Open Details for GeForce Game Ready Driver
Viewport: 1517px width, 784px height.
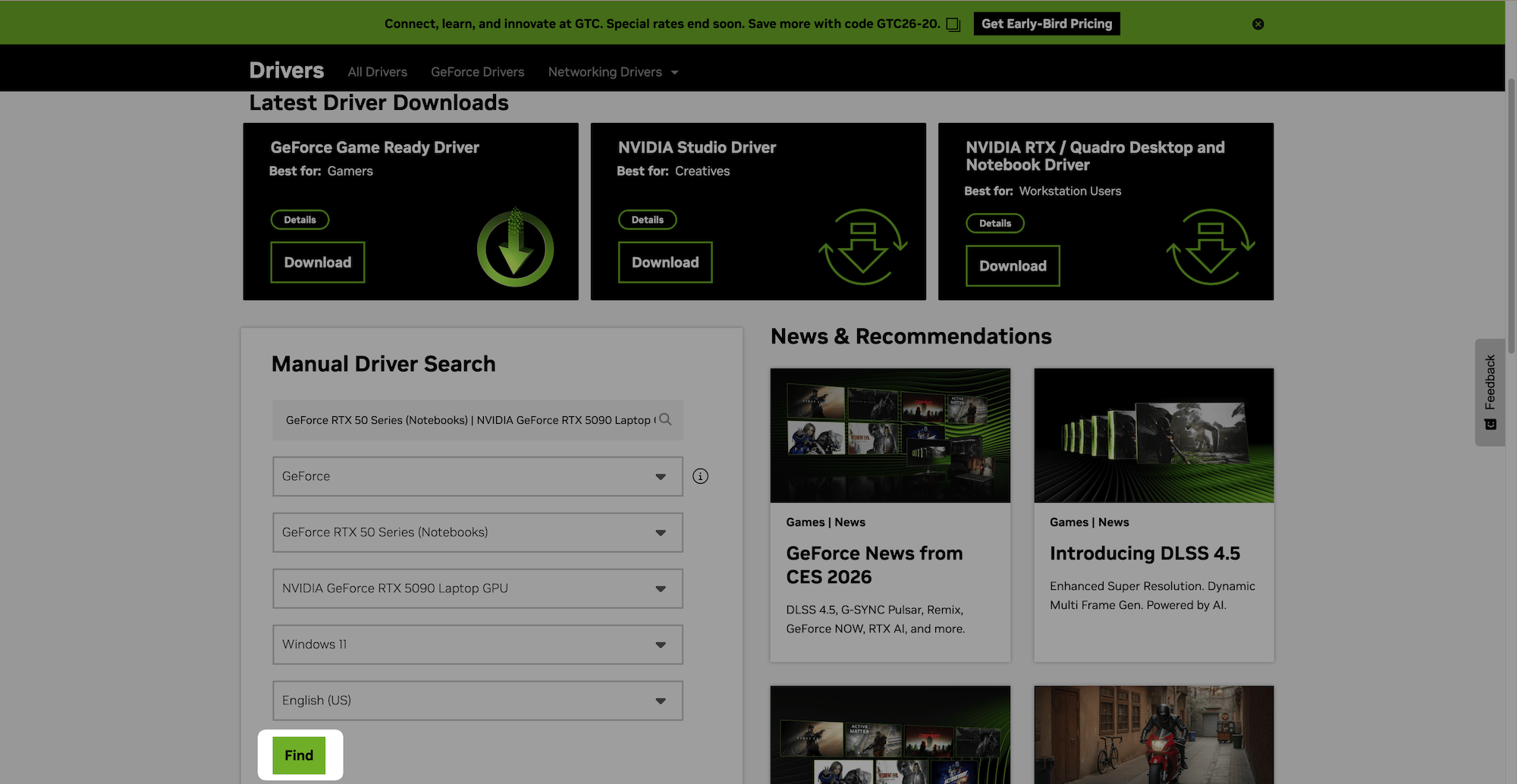(x=300, y=219)
